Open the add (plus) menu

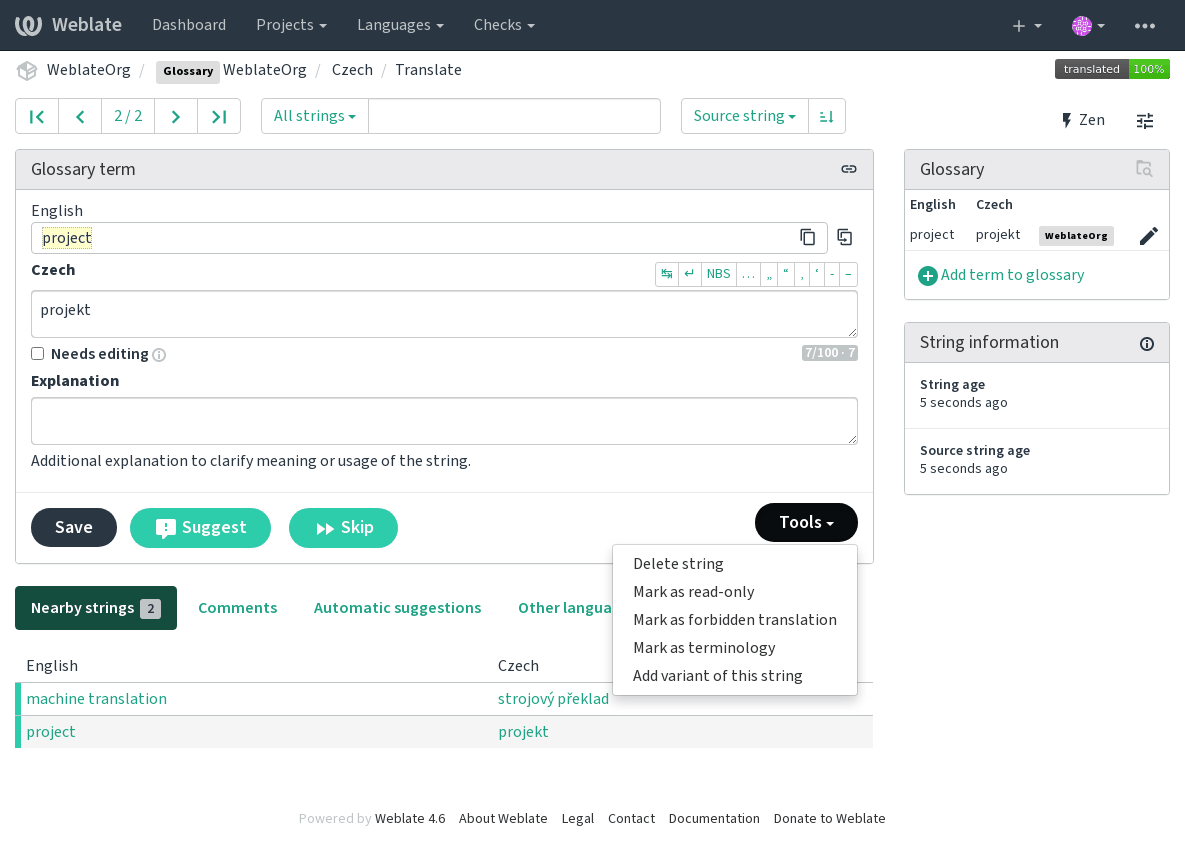(x=1026, y=26)
